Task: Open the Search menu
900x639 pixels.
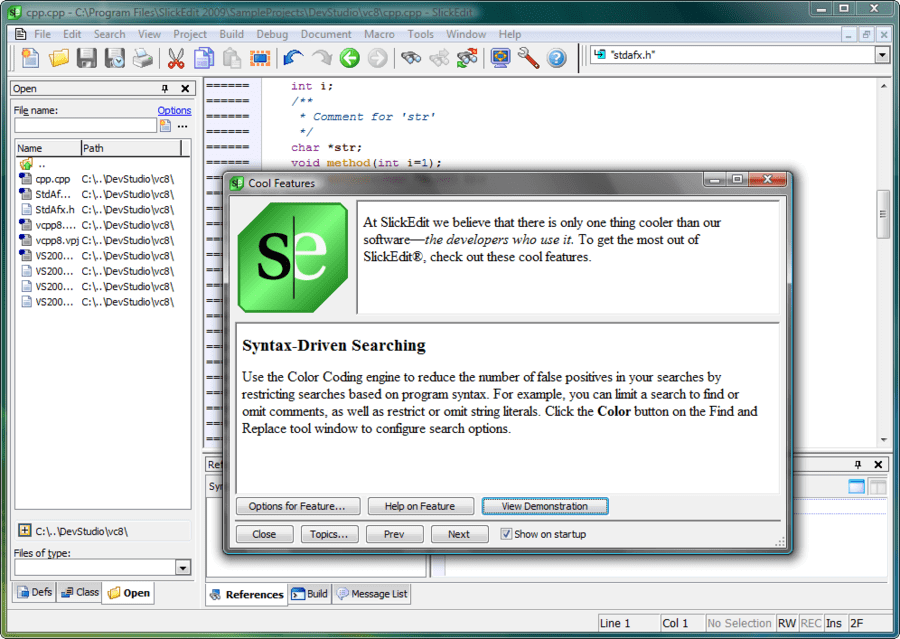Action: (x=109, y=34)
